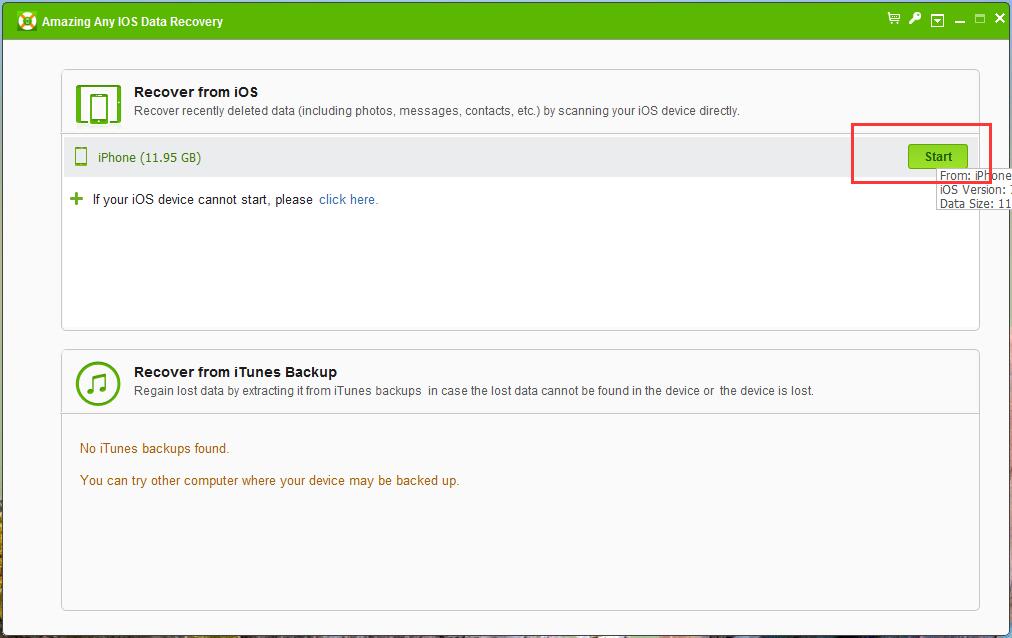Click the small iPhone device icon
The height and width of the screenshot is (638, 1012).
pyautogui.click(x=81, y=157)
